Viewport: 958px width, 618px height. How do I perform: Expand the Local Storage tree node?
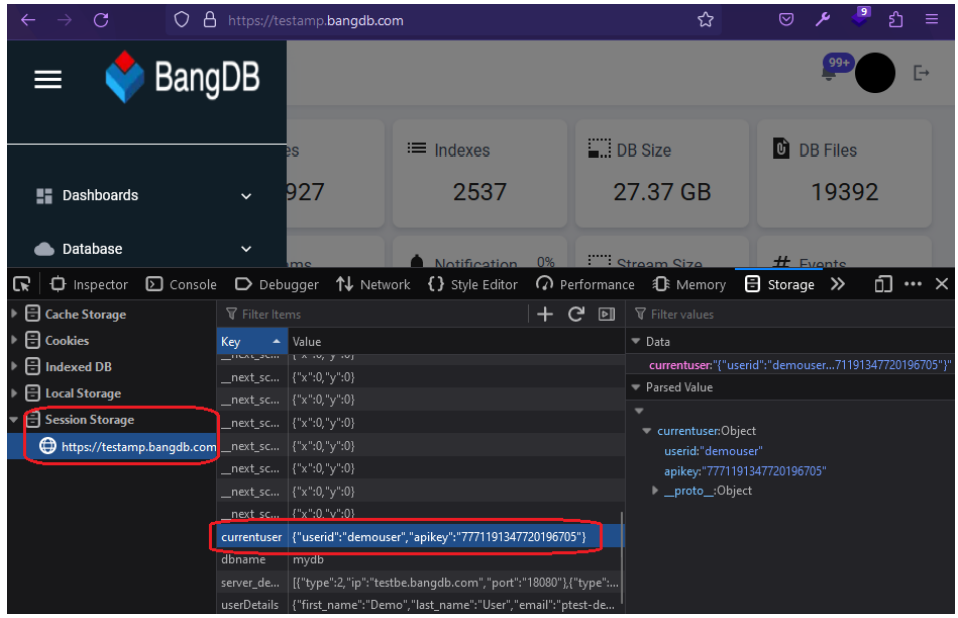tap(14, 393)
